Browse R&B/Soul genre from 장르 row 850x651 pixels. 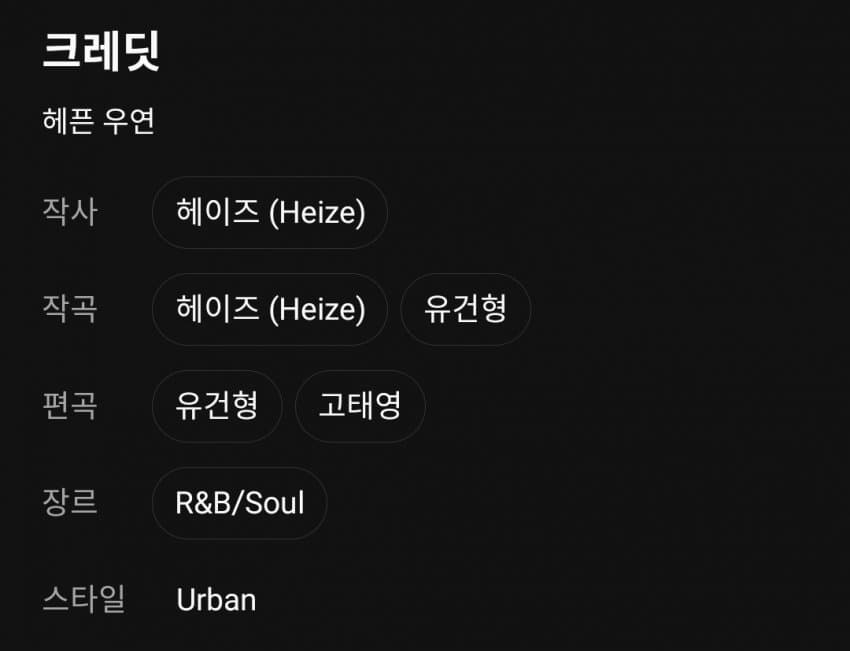click(x=239, y=503)
